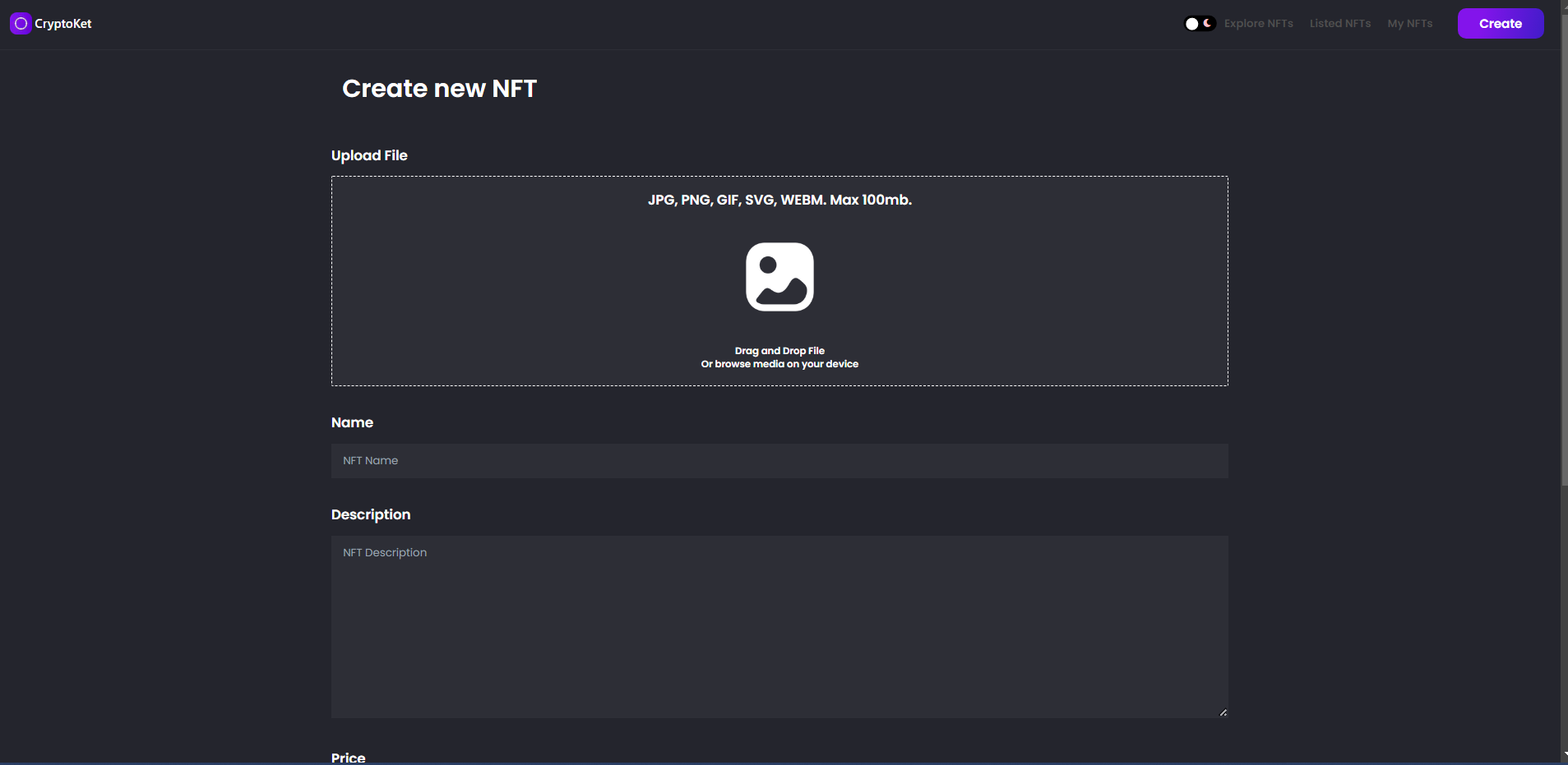Click the white knob of theme toggle

[x=1191, y=24]
